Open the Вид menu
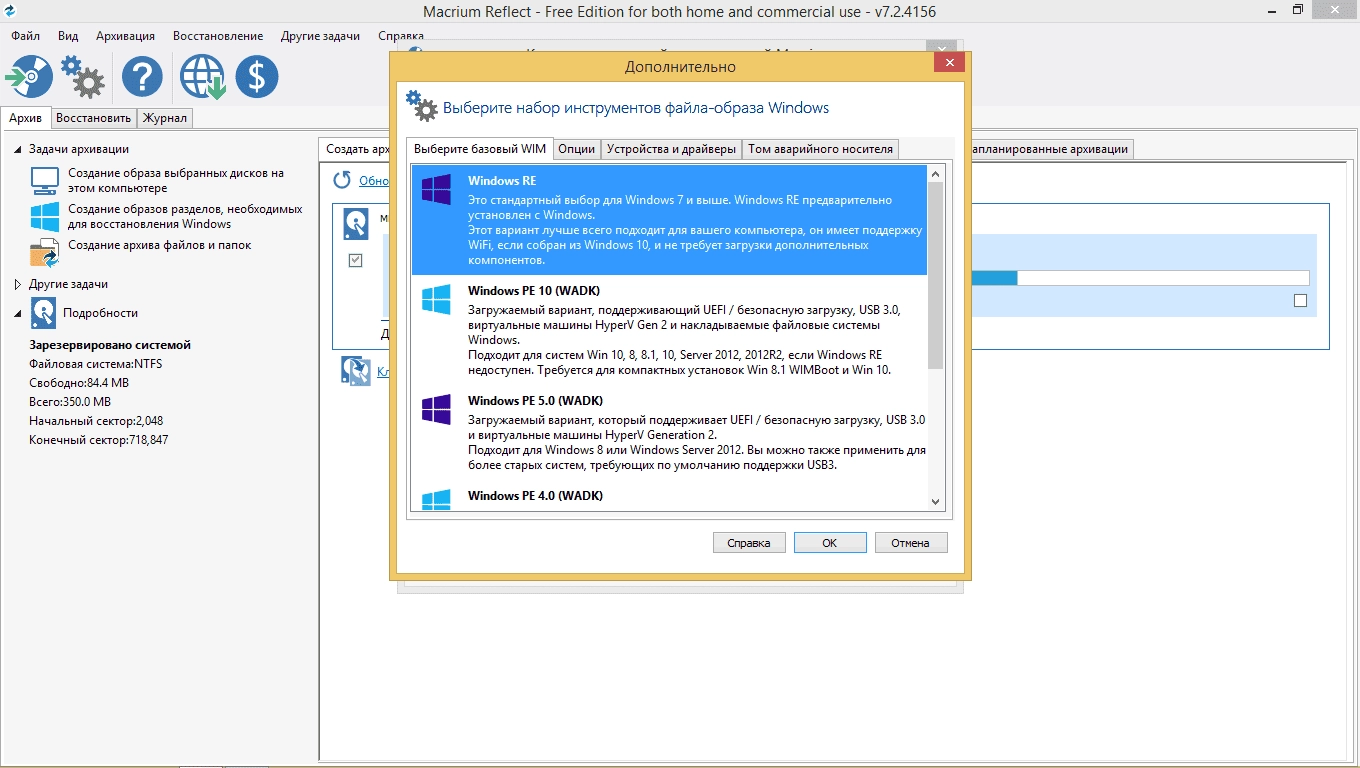 68,36
